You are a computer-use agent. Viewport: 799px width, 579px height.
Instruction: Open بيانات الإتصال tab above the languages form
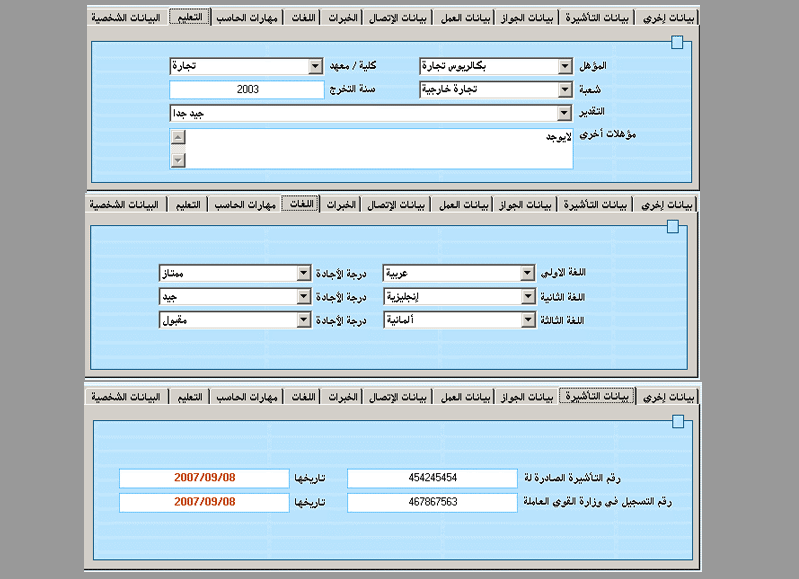pyautogui.click(x=396, y=204)
